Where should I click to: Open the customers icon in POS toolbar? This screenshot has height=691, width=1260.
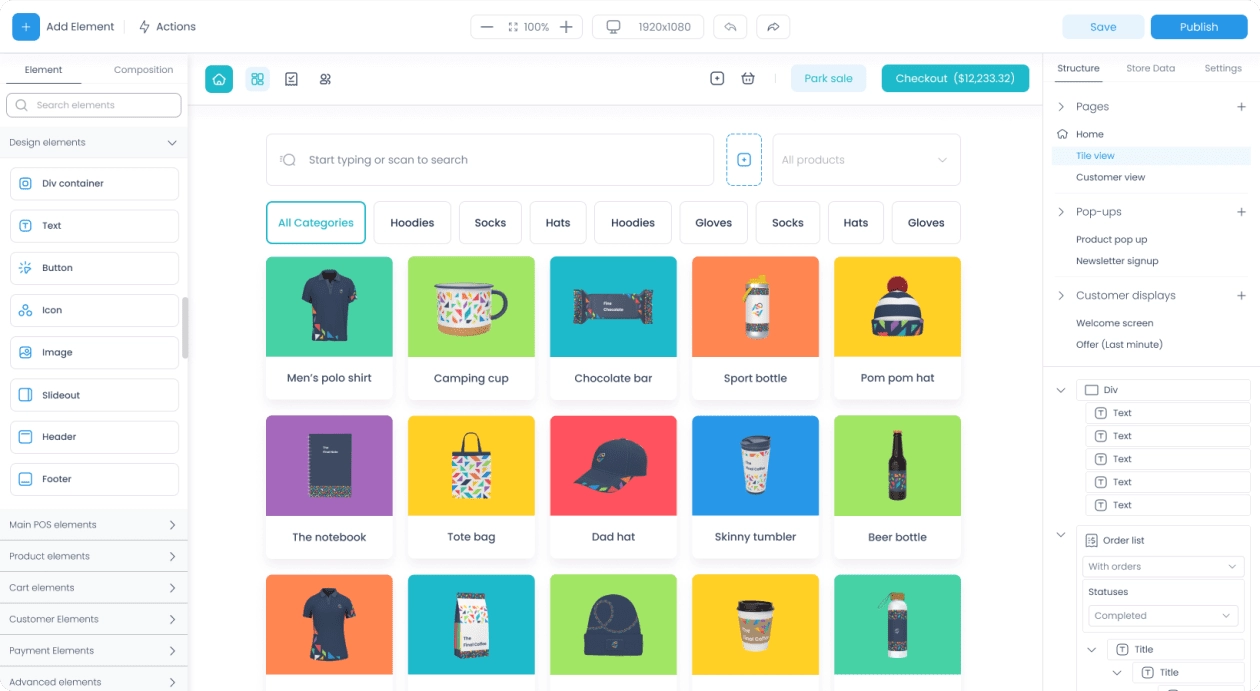coord(325,79)
